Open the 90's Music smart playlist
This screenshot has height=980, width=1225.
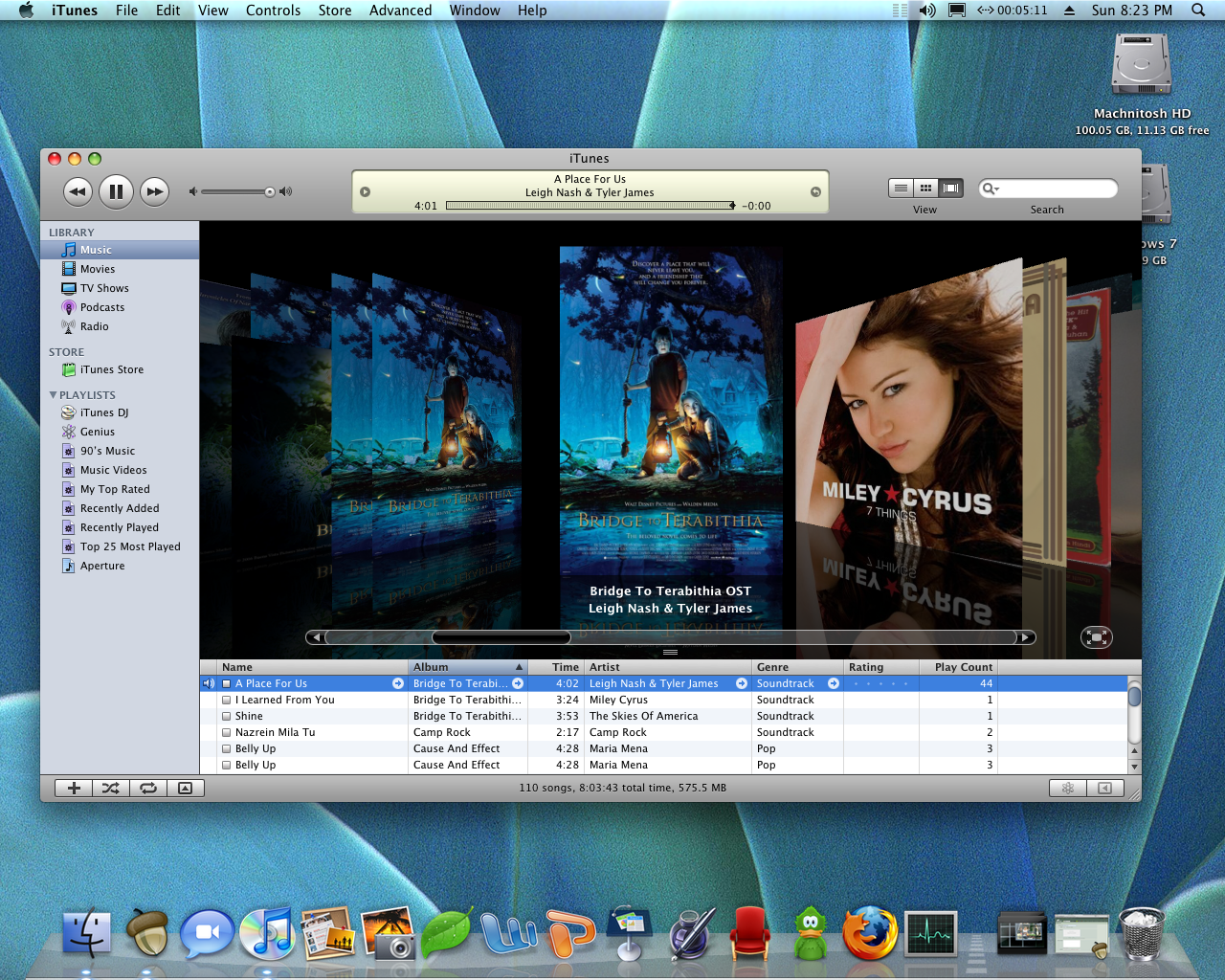(120, 451)
